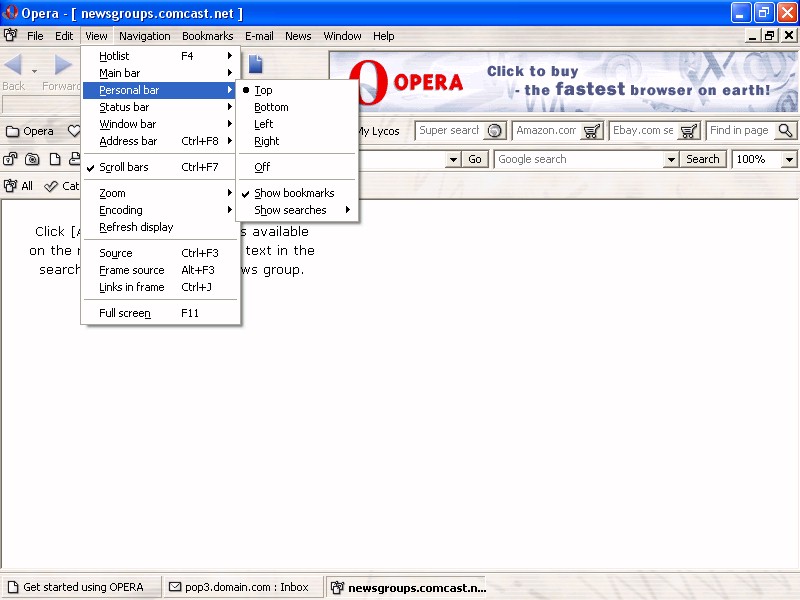Expand the Google search field dropdown arrow
This screenshot has height=600, width=800.
pos(671,159)
